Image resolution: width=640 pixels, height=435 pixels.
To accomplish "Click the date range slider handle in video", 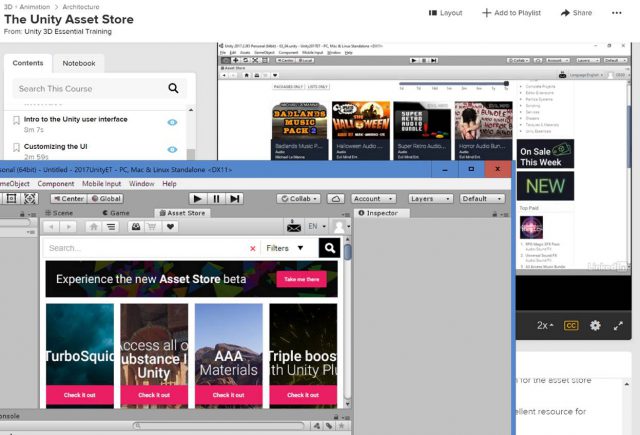I will [506, 83].
